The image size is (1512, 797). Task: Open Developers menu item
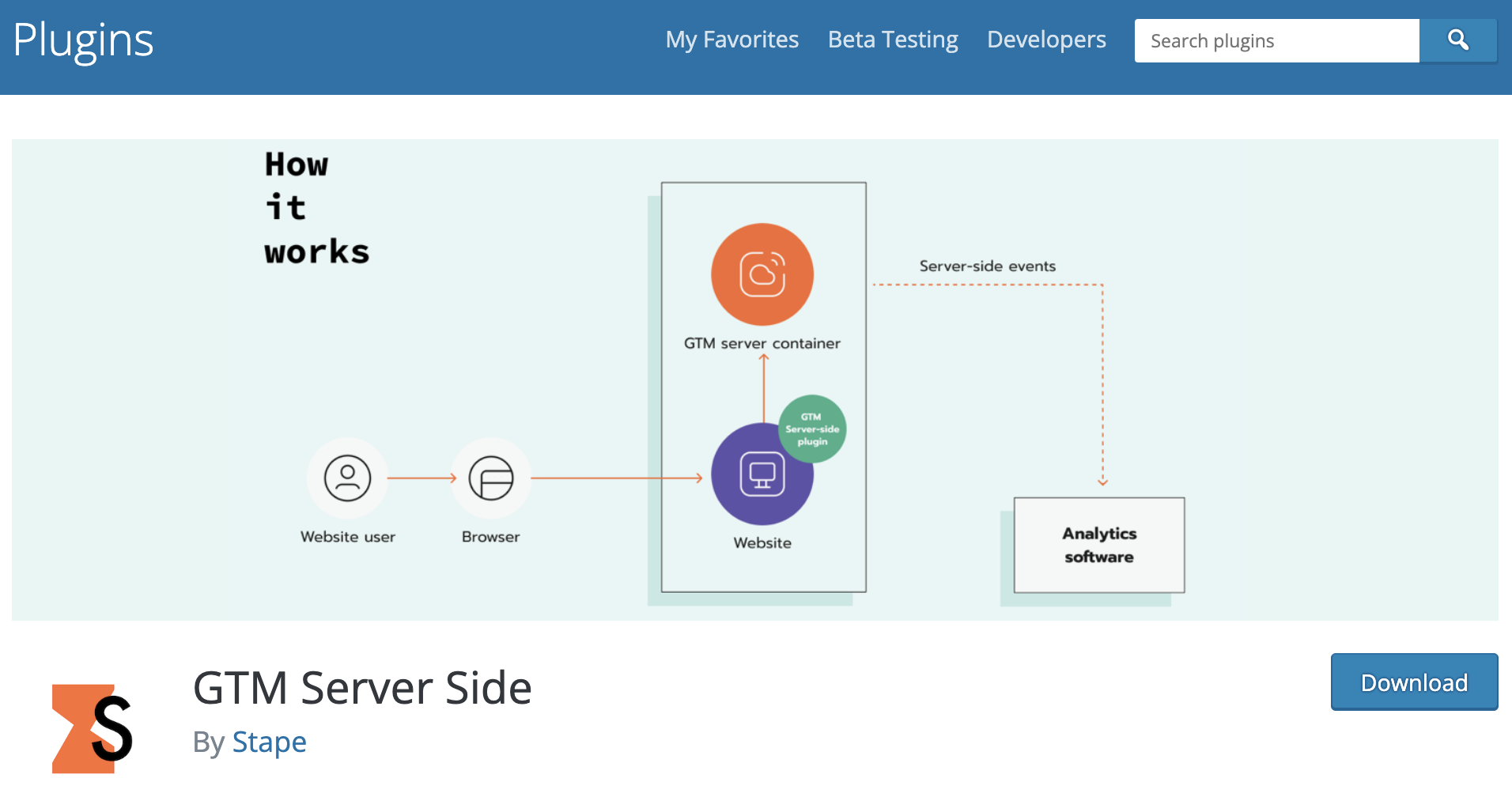tap(1046, 40)
